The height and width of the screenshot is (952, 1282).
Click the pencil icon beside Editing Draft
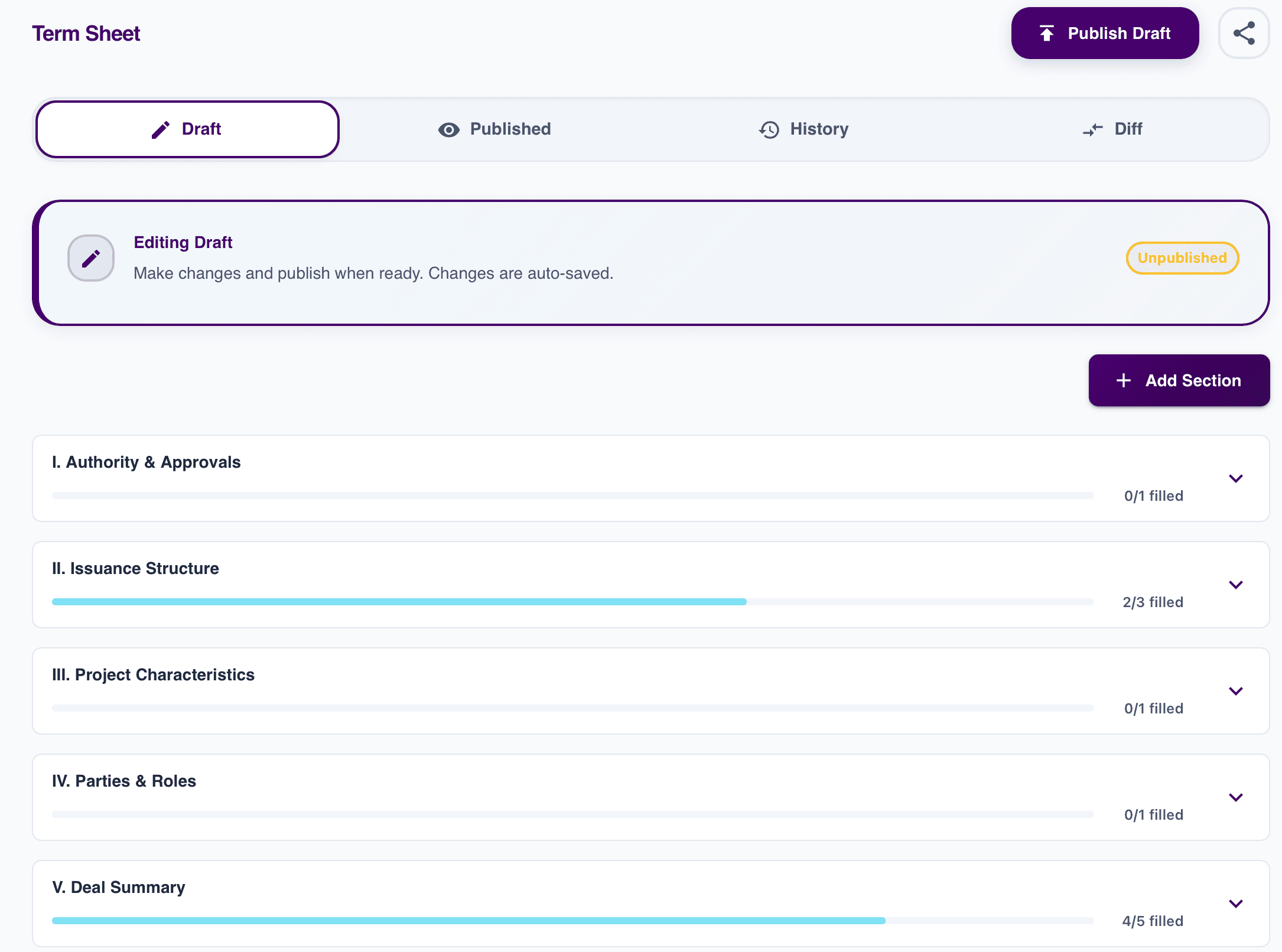(91, 258)
